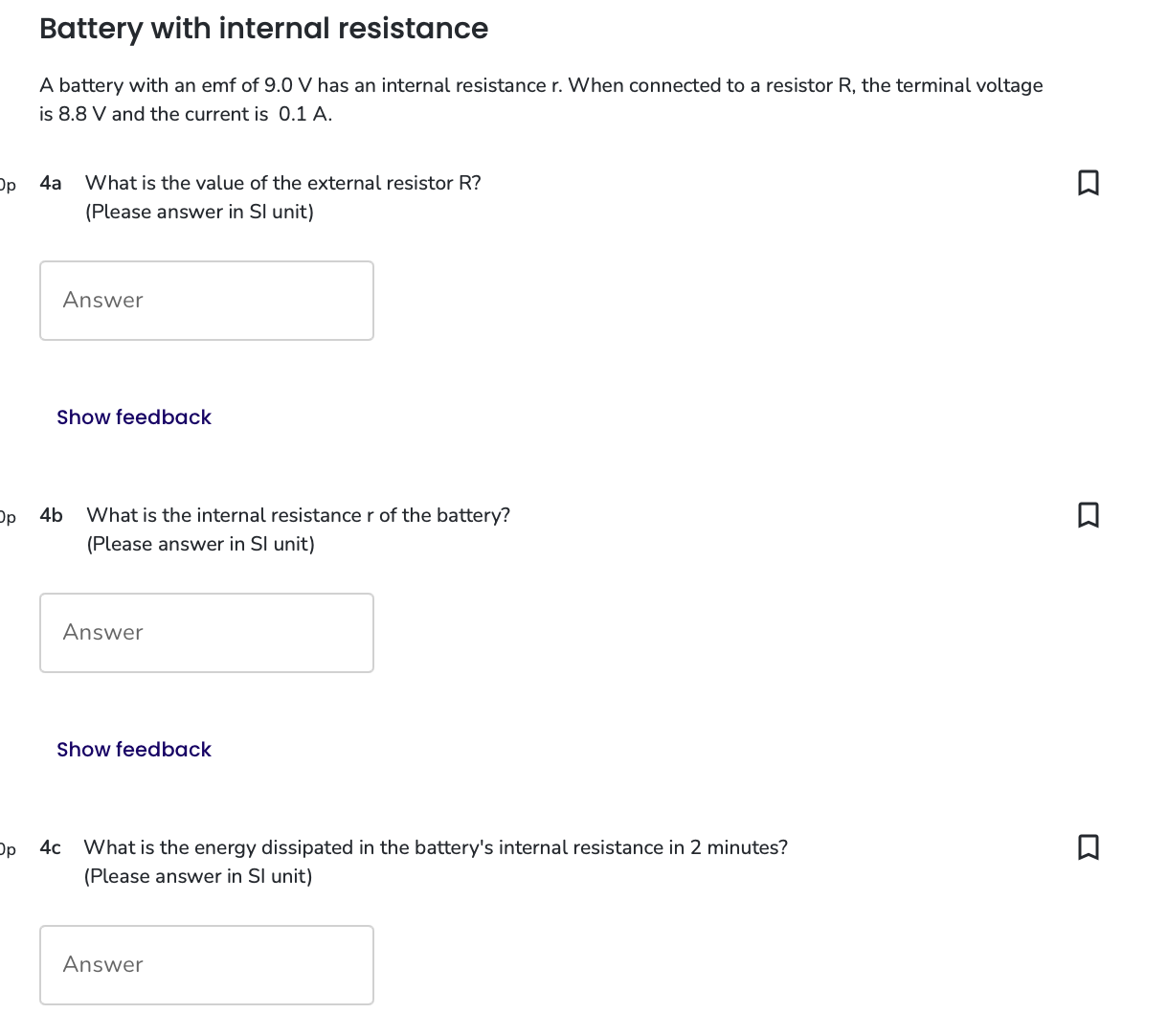Select the Answer input for question 4c

(207, 965)
